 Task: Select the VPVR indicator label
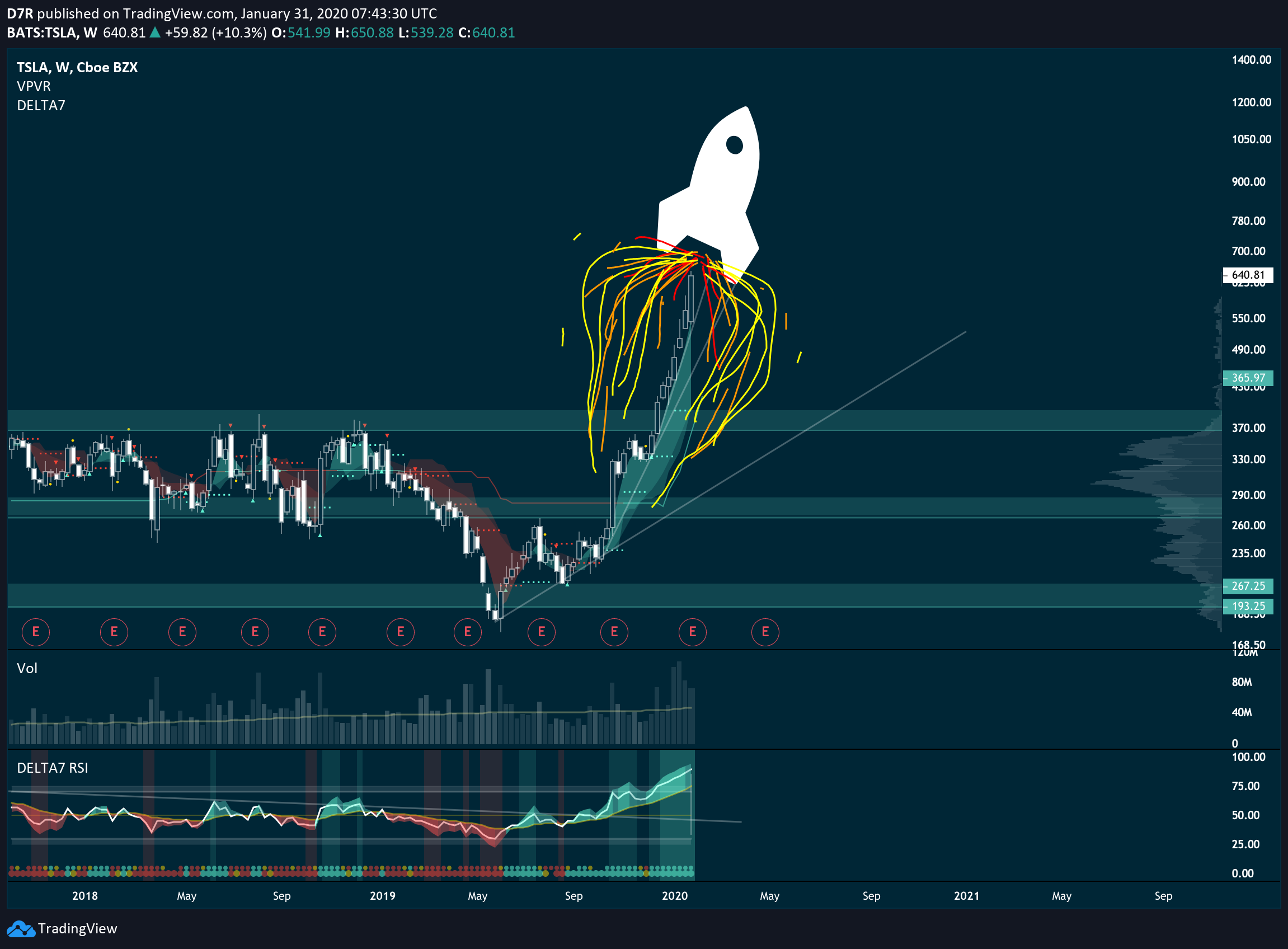[34, 86]
